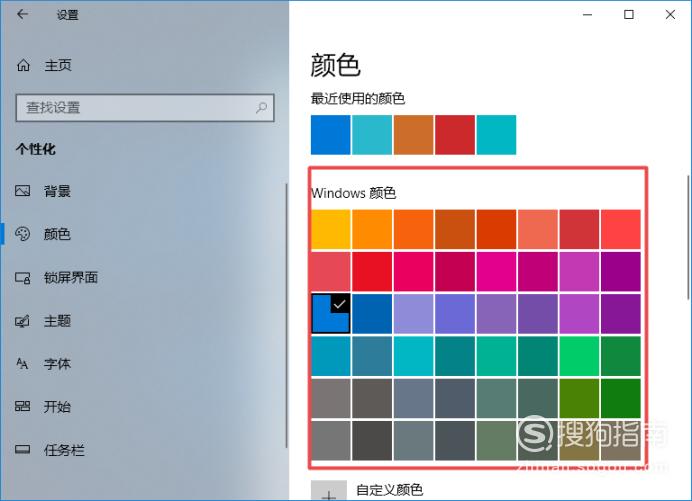The height and width of the screenshot is (501, 692).
Task: Choose the bright green swatch in the teal row
Action: pyautogui.click(x=579, y=356)
